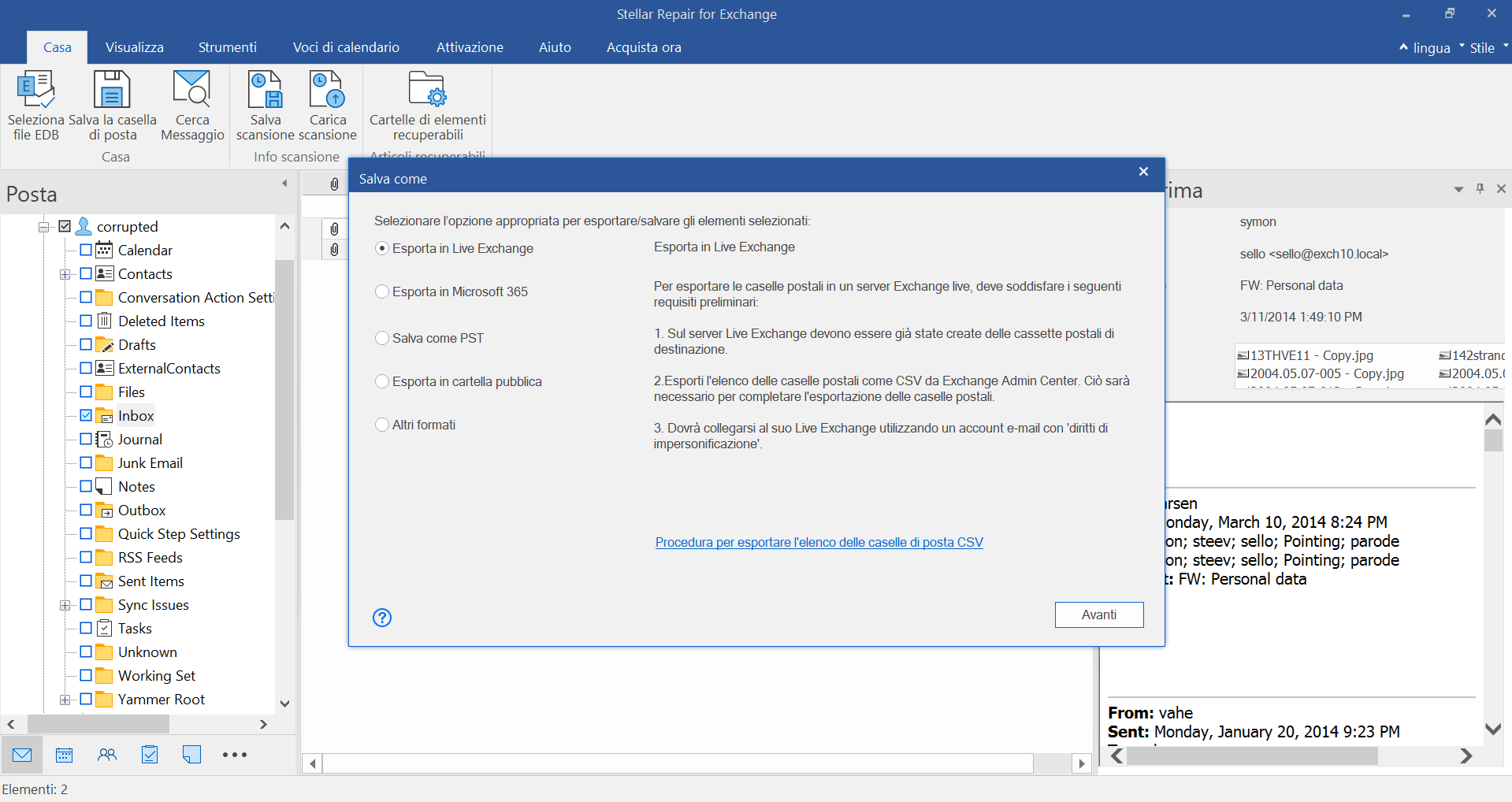Click message list scroll right arrow
This screenshot has width=1512, height=802.
[1082, 763]
